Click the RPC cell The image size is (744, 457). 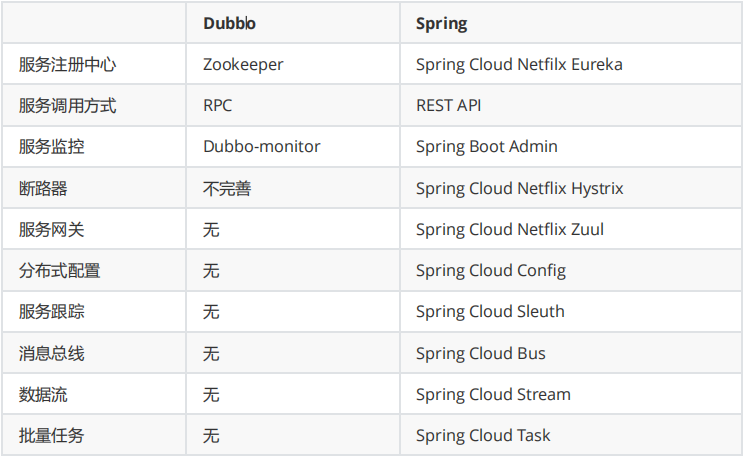(x=218, y=105)
